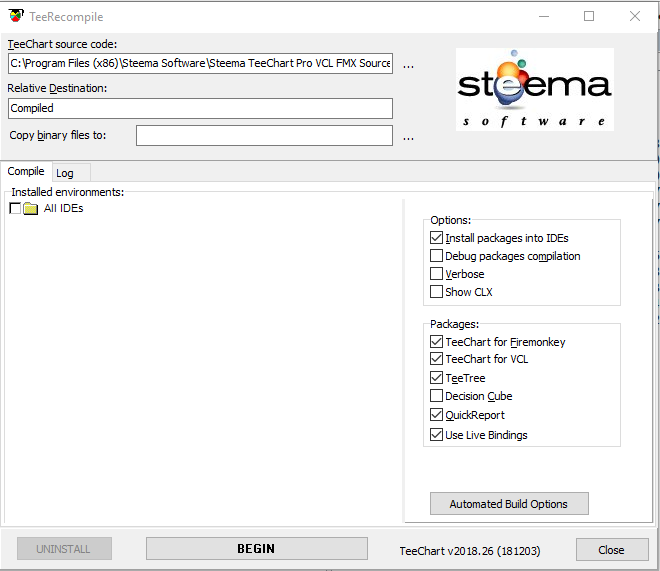Click the TeeChart v2018.26 (181203) version text
Image resolution: width=660 pixels, height=571 pixels.
tap(470, 551)
